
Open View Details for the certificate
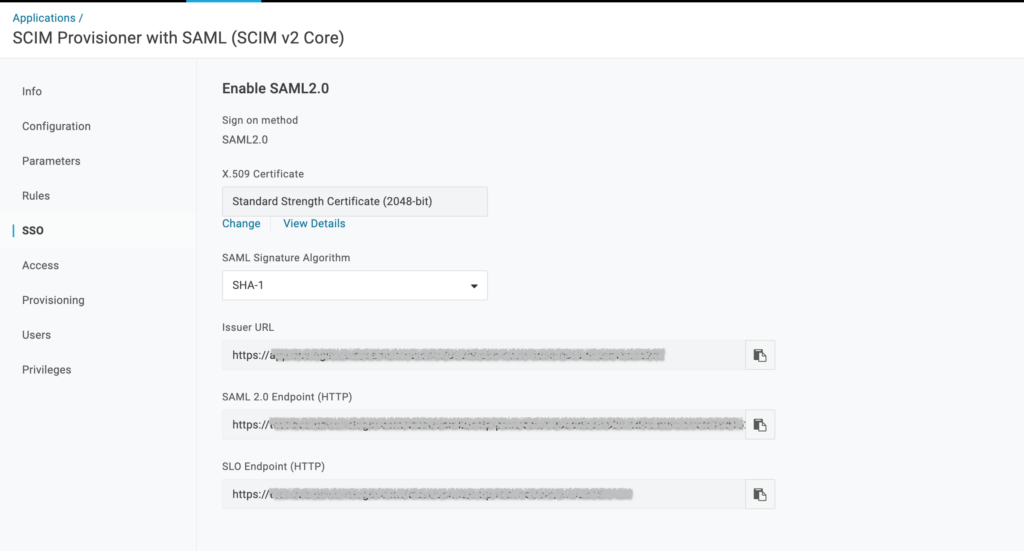314,223
